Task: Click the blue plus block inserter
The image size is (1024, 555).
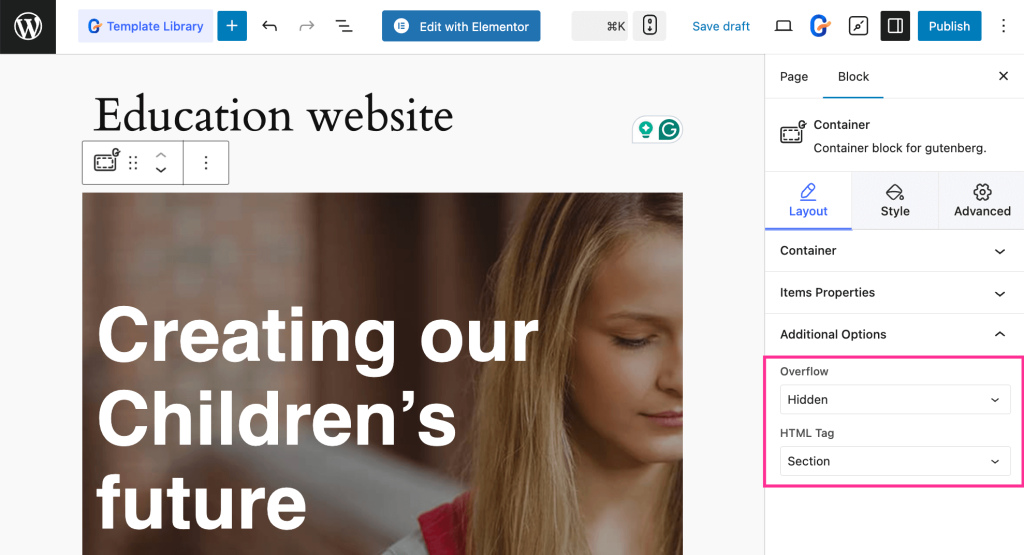Action: pos(232,26)
